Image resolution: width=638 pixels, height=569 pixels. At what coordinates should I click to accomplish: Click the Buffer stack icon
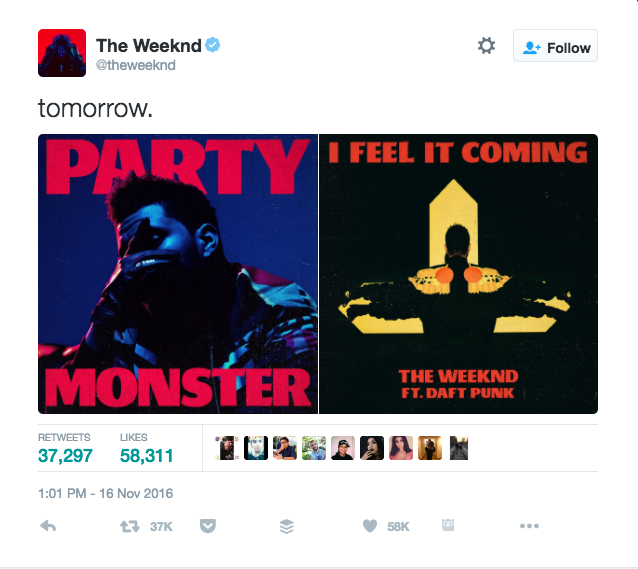tap(287, 526)
